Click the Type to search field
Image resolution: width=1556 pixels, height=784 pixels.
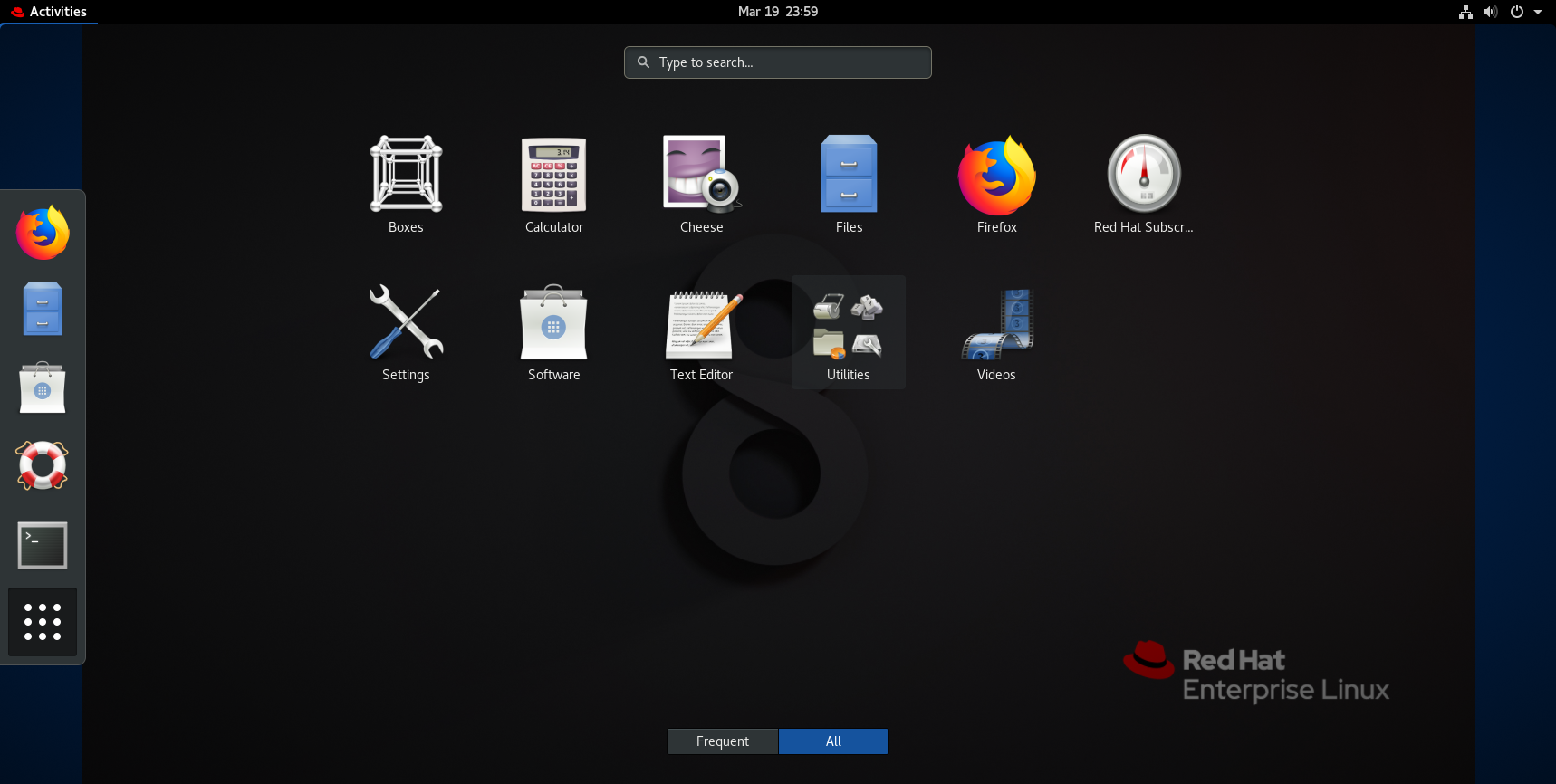(x=778, y=62)
